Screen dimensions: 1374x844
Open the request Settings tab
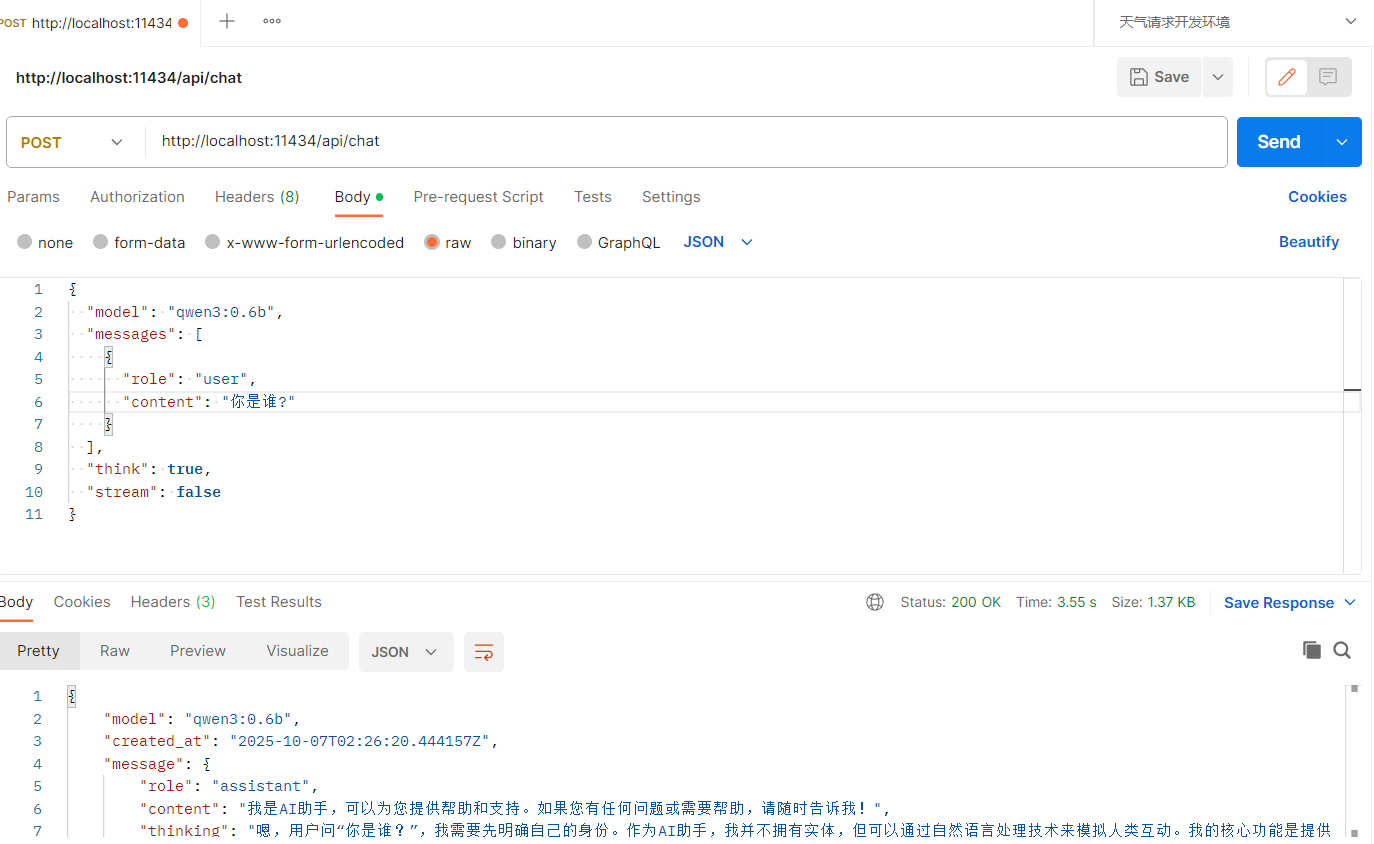pos(671,197)
